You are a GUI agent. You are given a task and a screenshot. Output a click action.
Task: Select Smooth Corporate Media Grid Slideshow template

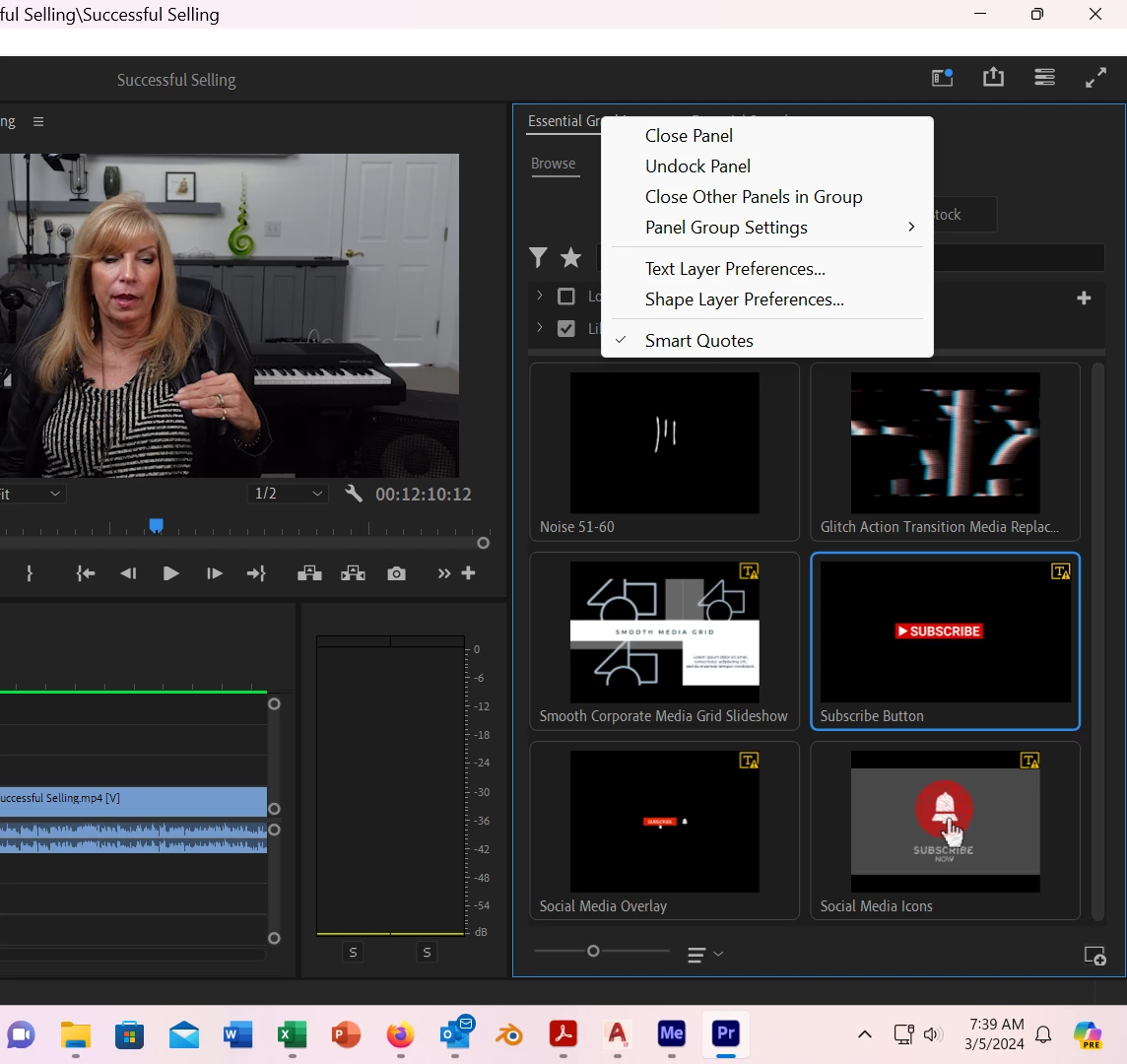click(664, 640)
